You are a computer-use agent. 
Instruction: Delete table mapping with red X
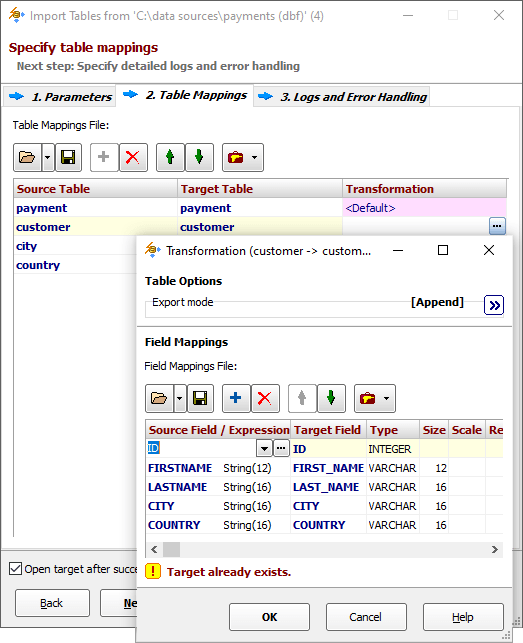click(133, 157)
